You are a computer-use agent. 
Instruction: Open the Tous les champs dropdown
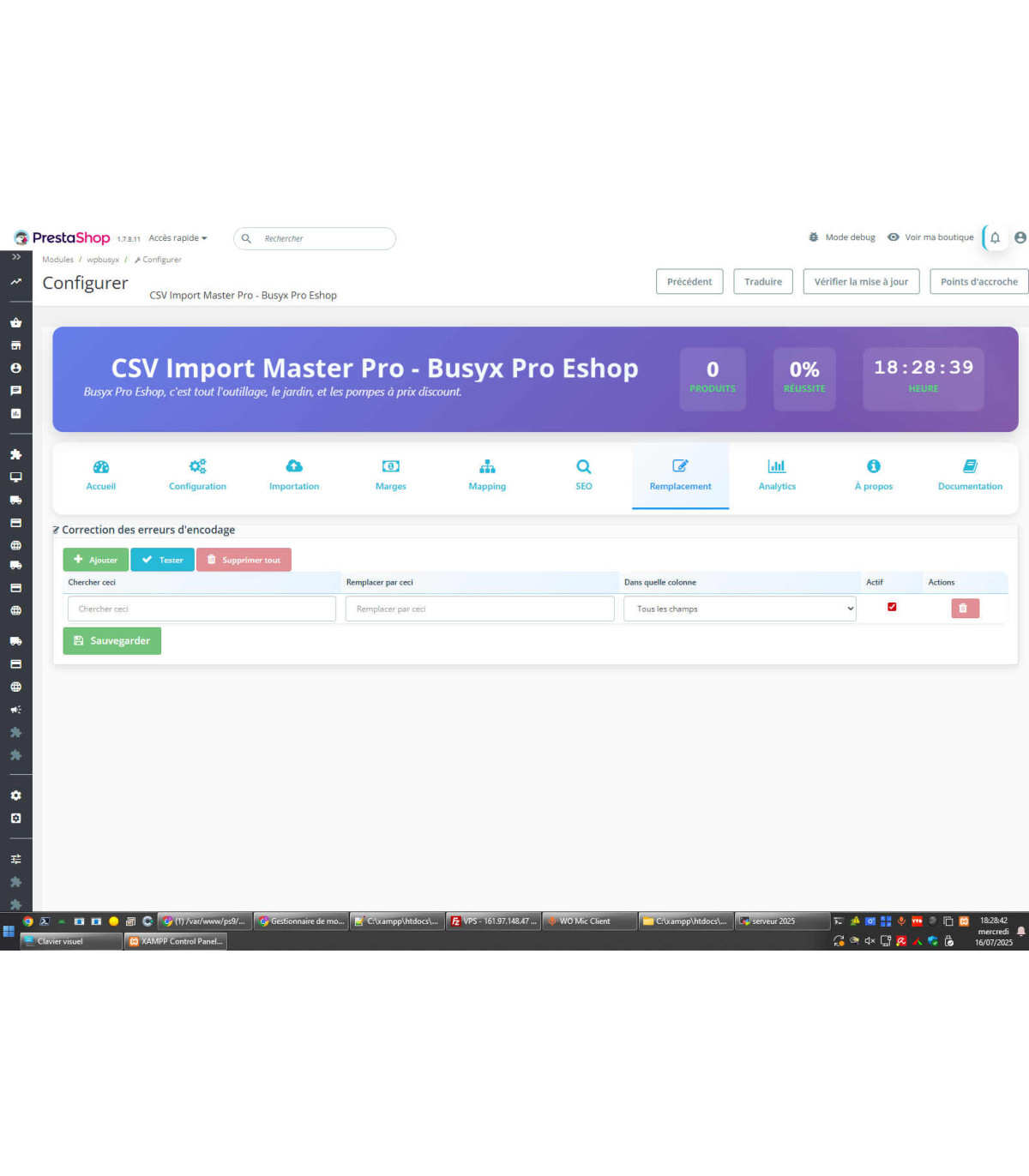[x=739, y=609]
